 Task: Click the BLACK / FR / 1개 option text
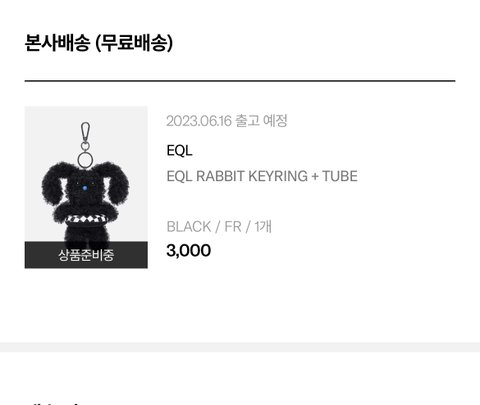[219, 227]
